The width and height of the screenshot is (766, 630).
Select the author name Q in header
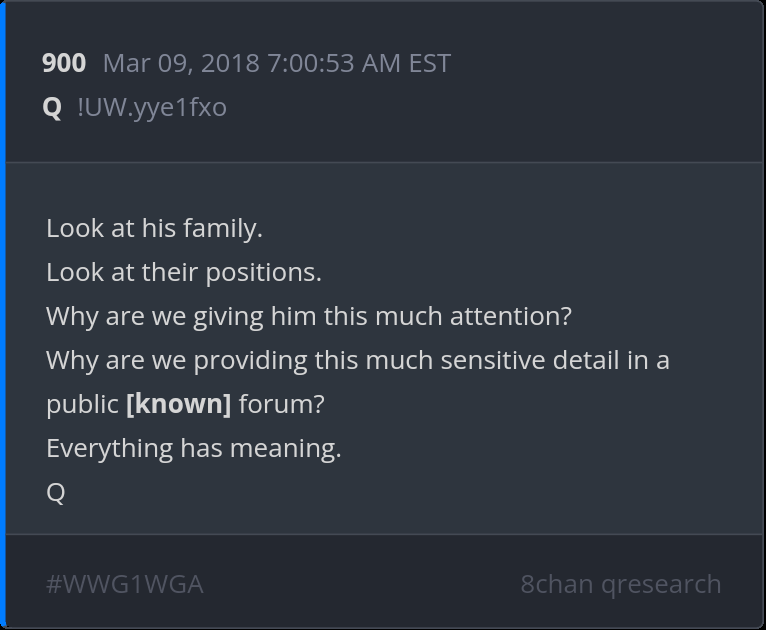point(52,107)
